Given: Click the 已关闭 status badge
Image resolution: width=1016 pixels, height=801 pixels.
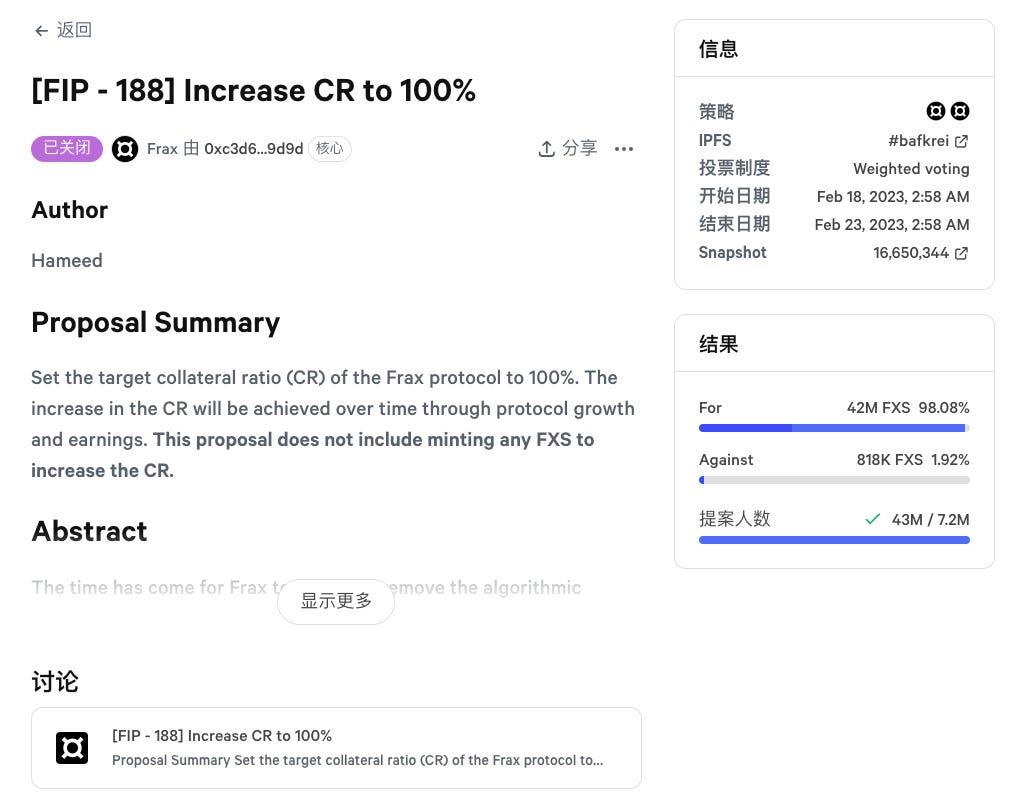Looking at the screenshot, I should pos(67,149).
